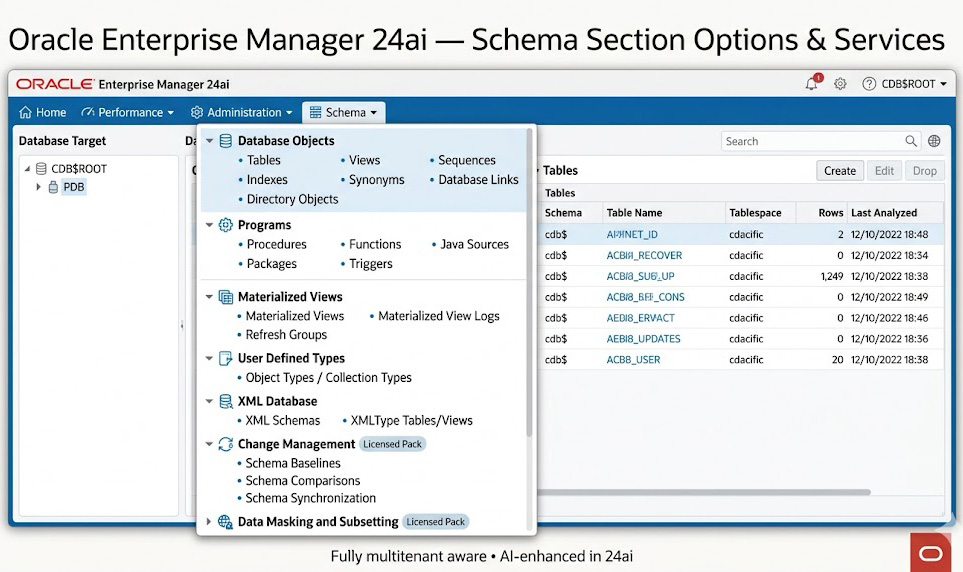Open the notifications bell icon

pos(811,84)
